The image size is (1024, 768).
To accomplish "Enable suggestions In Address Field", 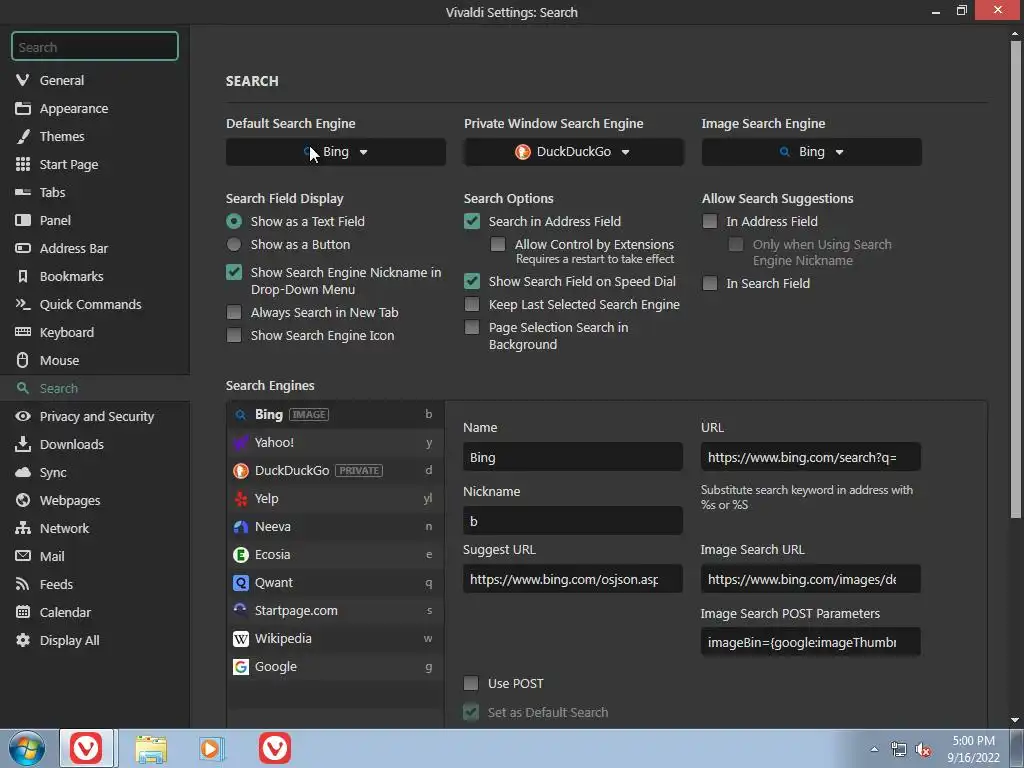I will click(710, 221).
